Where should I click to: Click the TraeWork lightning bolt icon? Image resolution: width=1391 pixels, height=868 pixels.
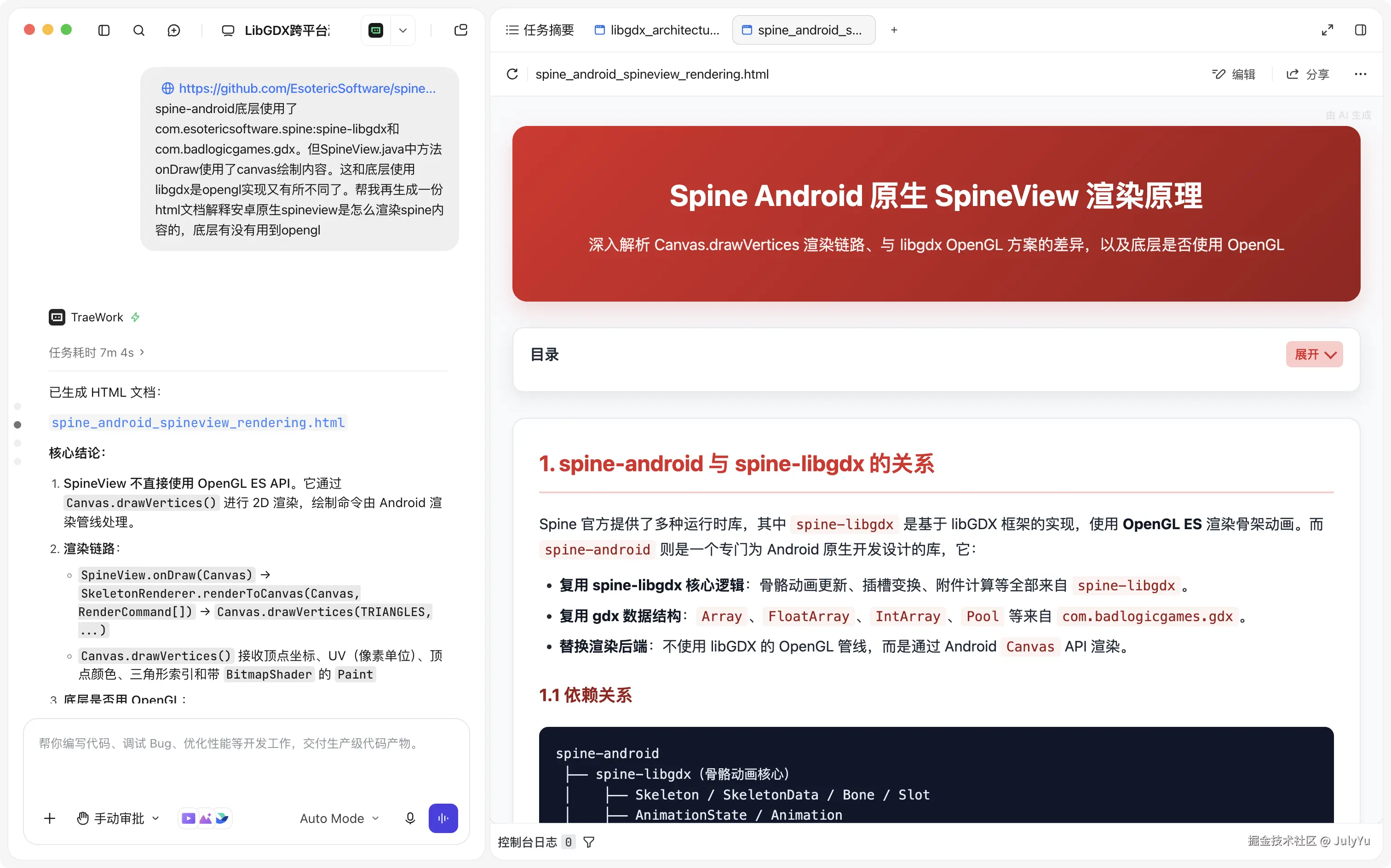(136, 317)
